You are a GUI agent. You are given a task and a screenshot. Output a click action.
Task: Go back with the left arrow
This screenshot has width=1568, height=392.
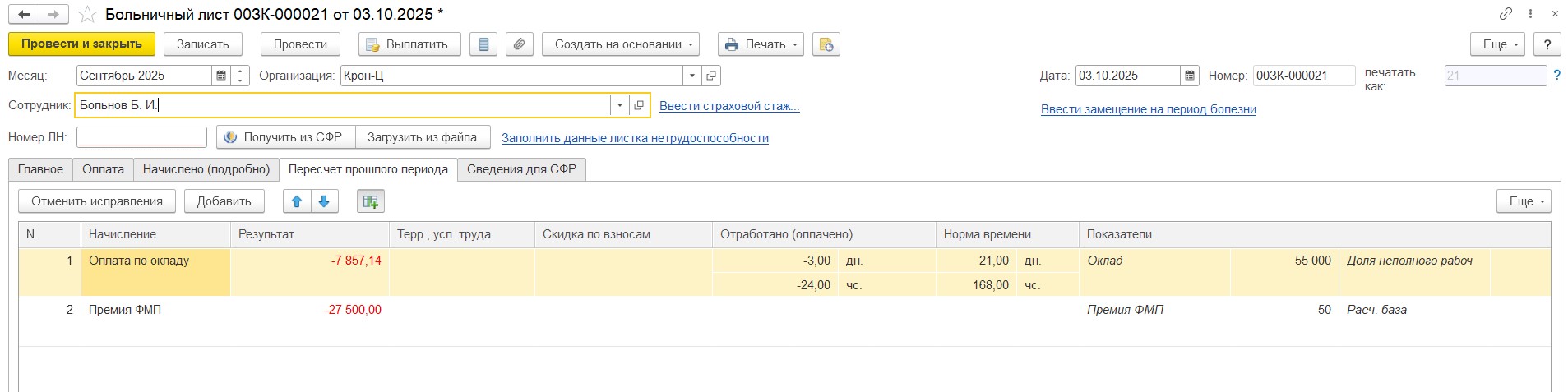[x=25, y=14]
